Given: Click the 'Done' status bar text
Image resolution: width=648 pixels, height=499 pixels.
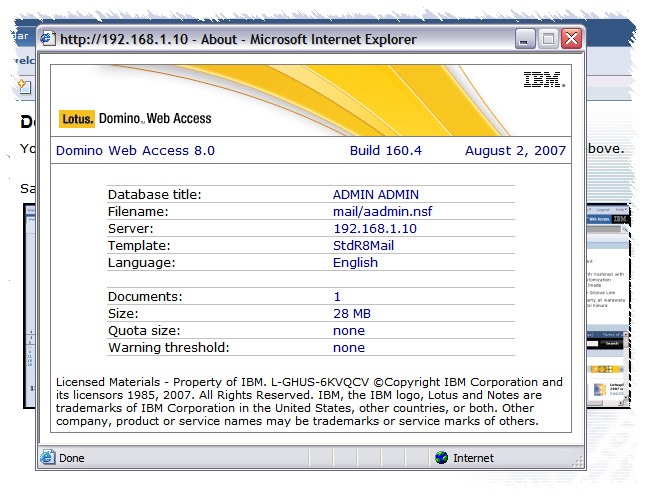Looking at the screenshot, I should (71, 458).
